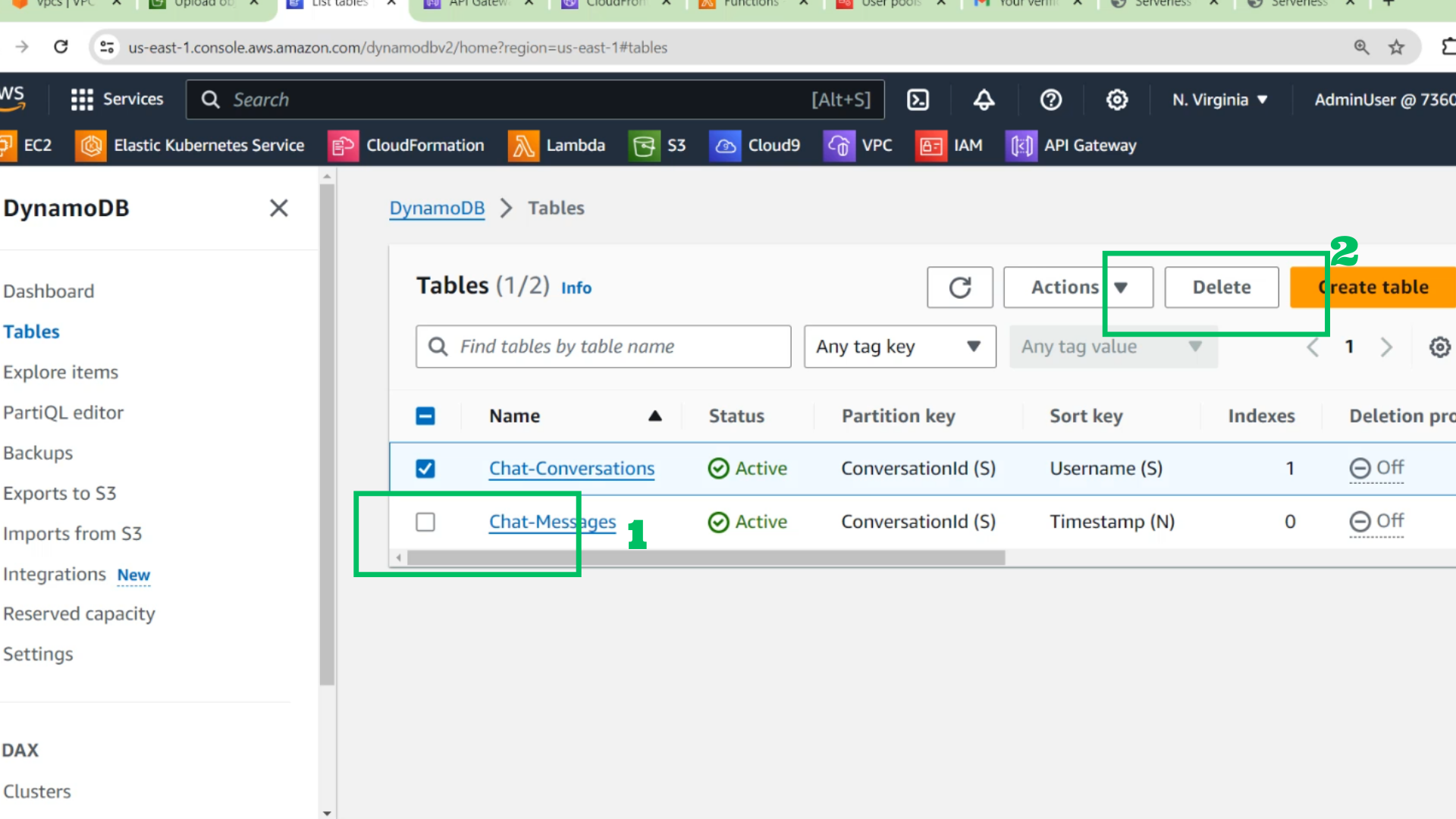Click the Delete button

point(1221,287)
